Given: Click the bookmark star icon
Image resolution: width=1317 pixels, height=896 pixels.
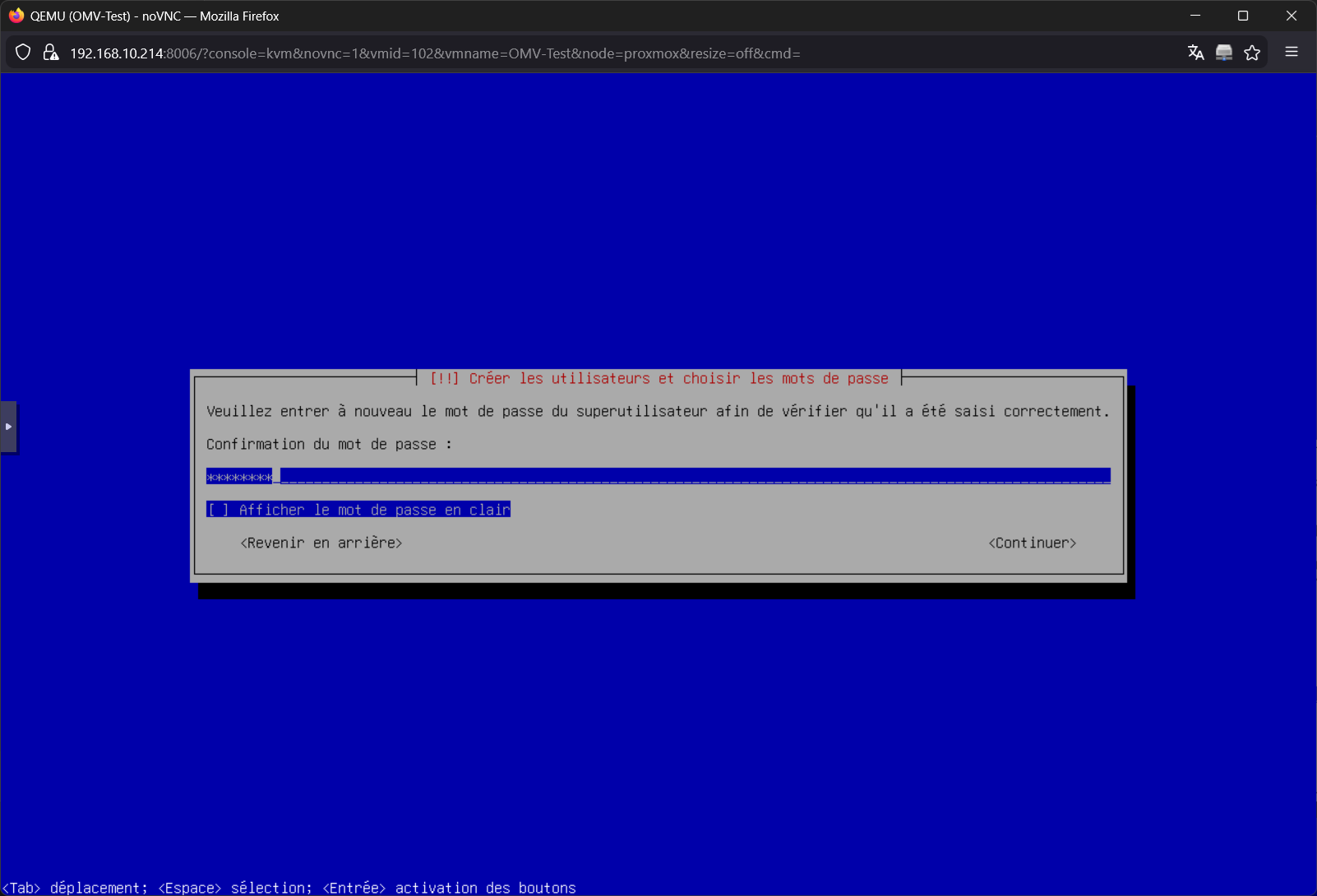Looking at the screenshot, I should [x=1252, y=53].
